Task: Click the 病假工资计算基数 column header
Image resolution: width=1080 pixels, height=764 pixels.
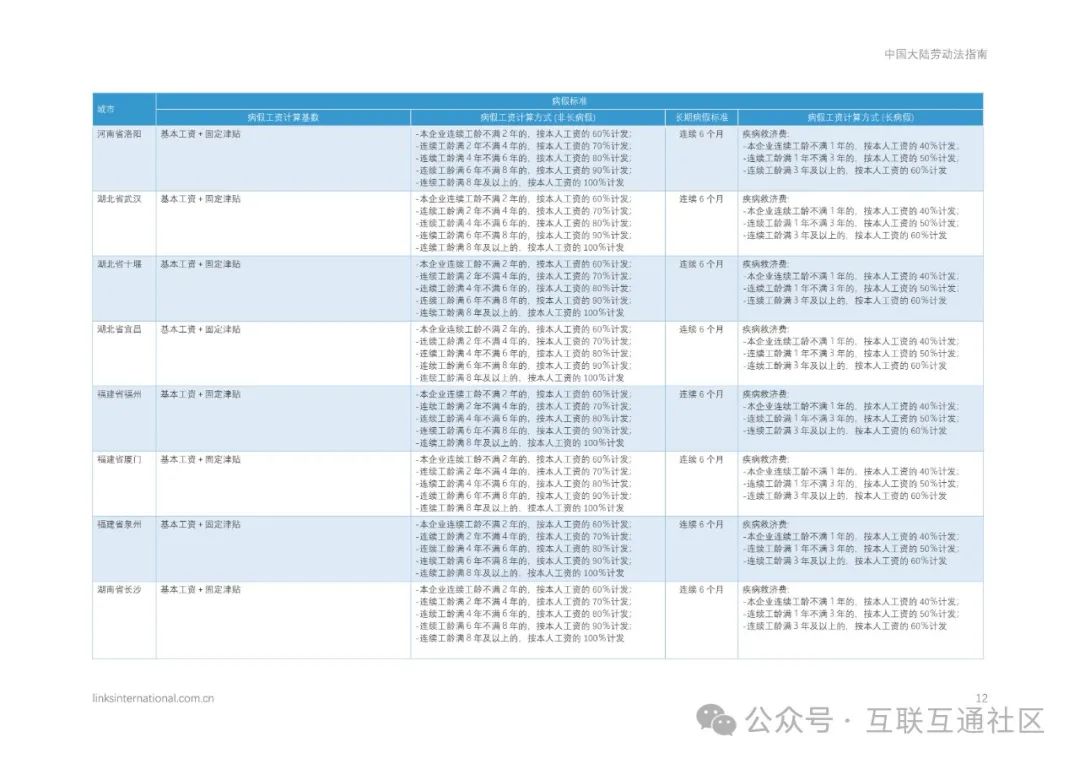Action: point(283,118)
